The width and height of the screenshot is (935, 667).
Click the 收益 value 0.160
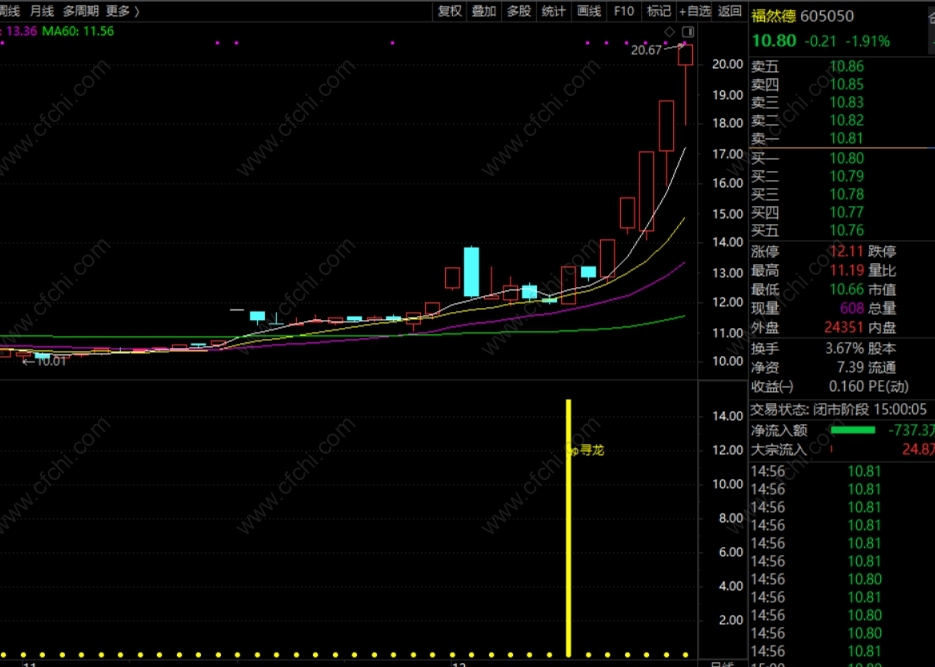(x=846, y=386)
